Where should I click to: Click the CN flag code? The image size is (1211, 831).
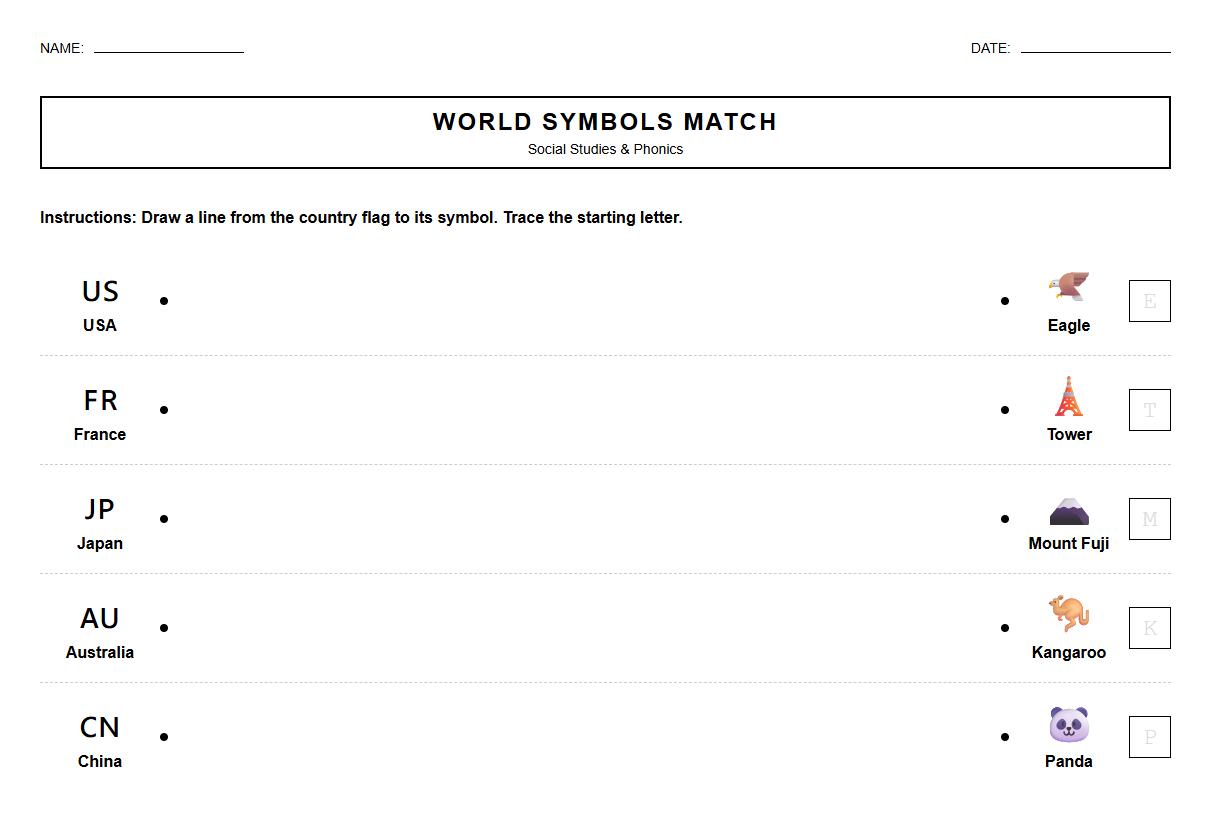coord(100,728)
